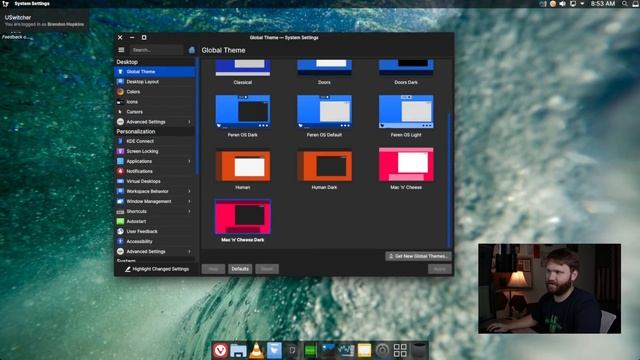Toggle Highlight Changed Settings
Screen dimensions: 640x360
tap(157, 269)
